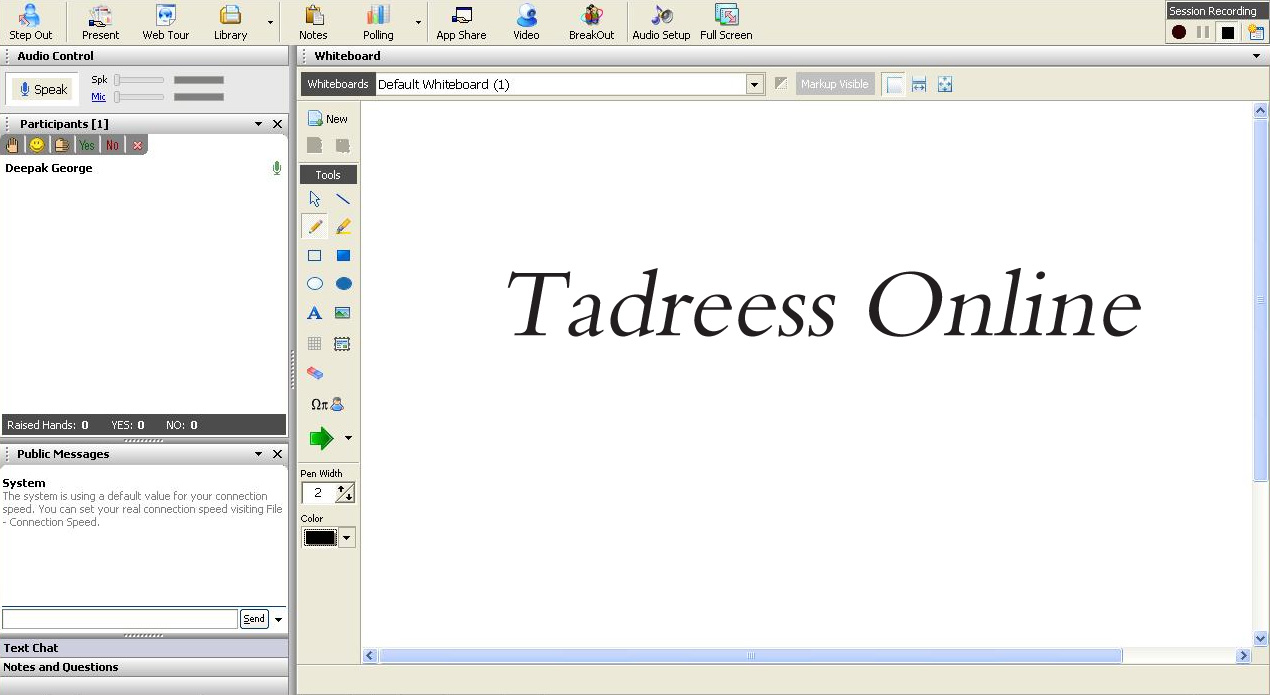
Task: Click the Step Out toolbar icon
Action: point(30,22)
